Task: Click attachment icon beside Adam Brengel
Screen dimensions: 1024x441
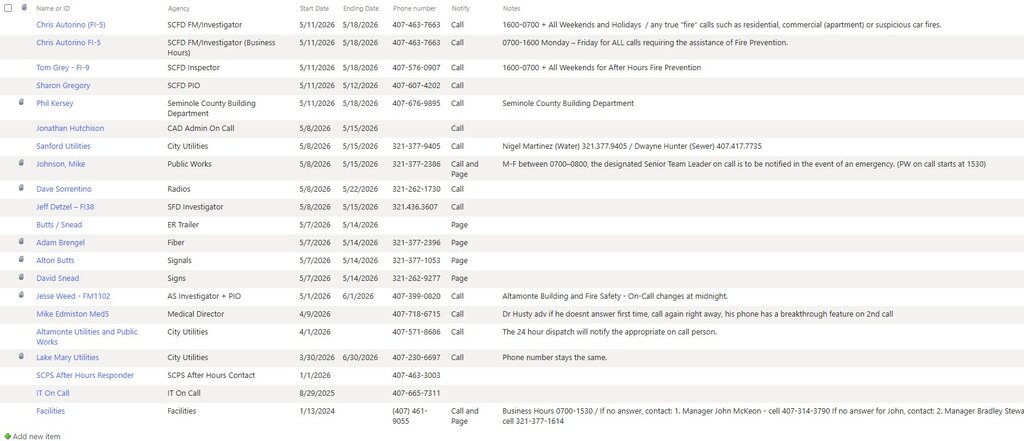Action: point(20,242)
